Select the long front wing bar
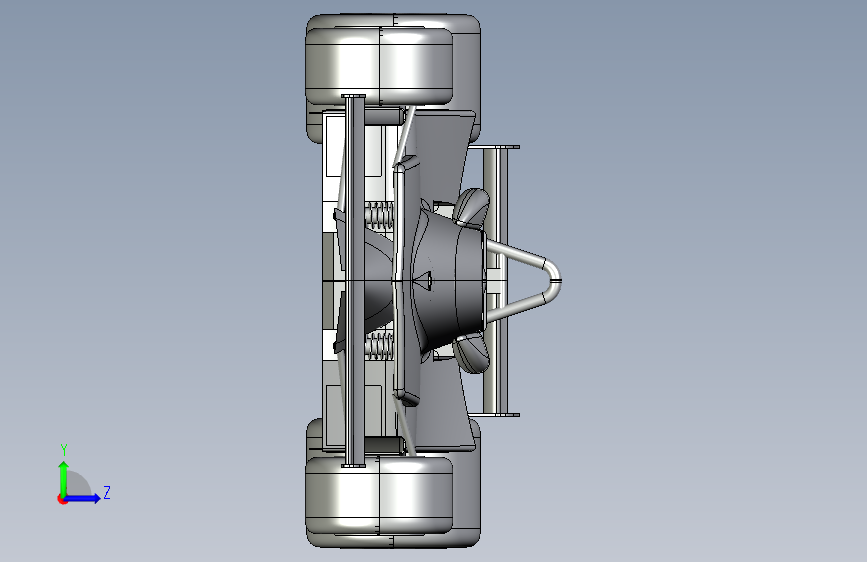The height and width of the screenshot is (562, 867). coord(354,281)
